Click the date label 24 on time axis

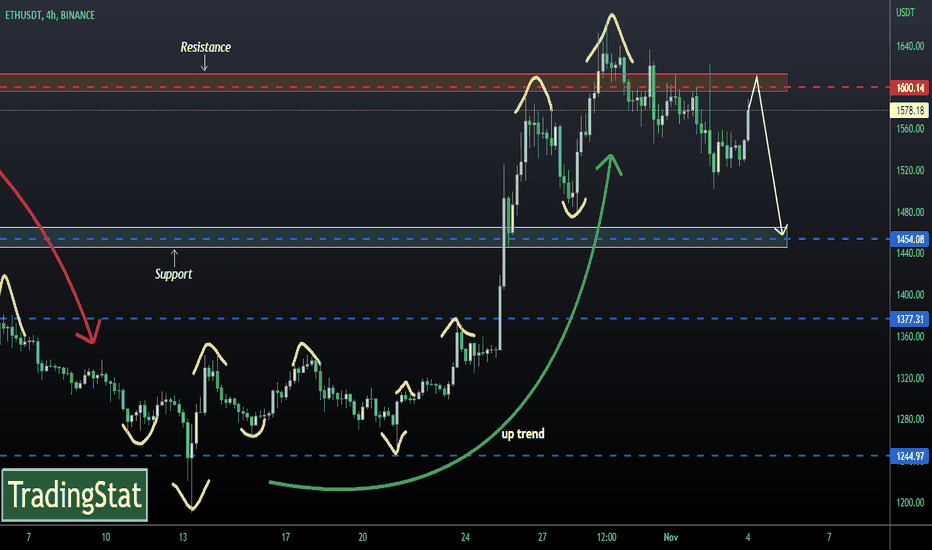465,537
